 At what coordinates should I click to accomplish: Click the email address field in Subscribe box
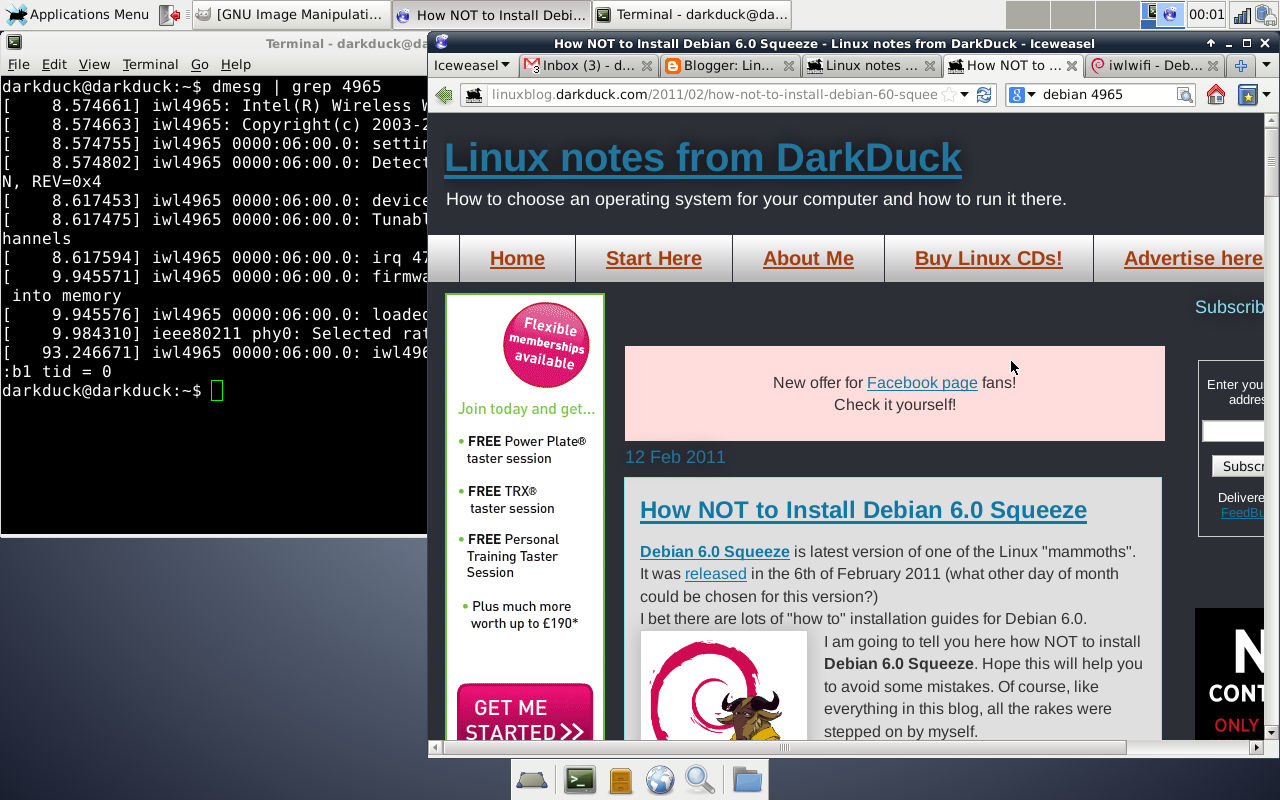point(1233,431)
